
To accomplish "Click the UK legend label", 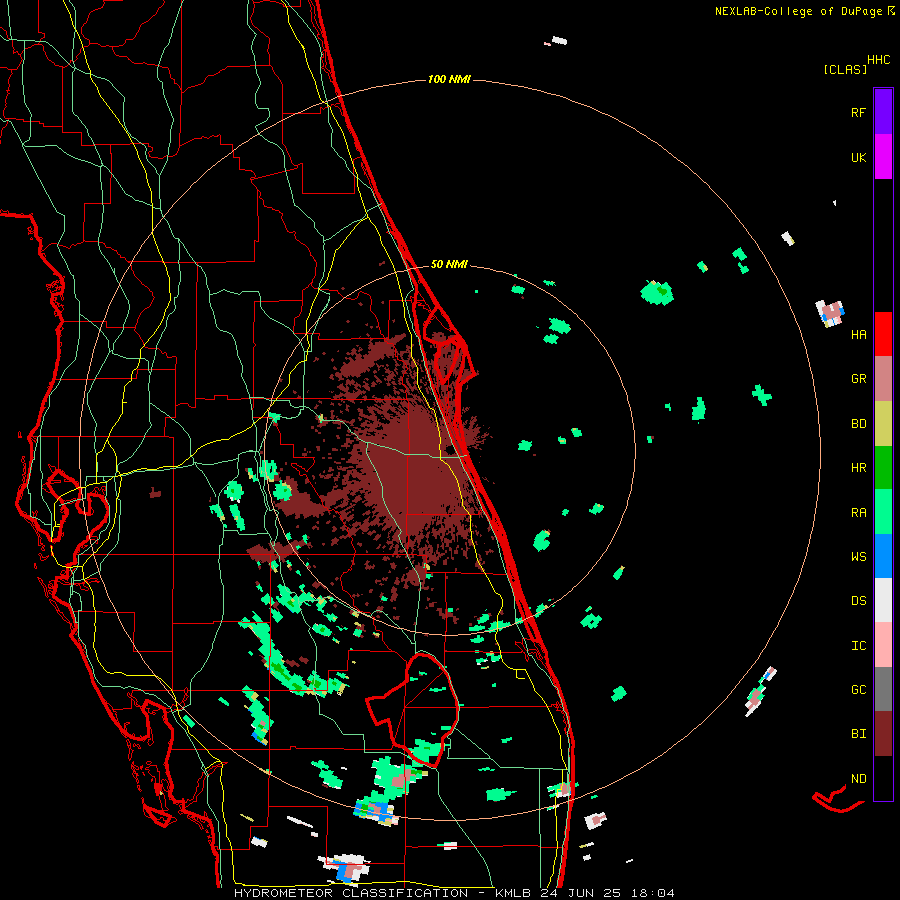I will tap(858, 157).
